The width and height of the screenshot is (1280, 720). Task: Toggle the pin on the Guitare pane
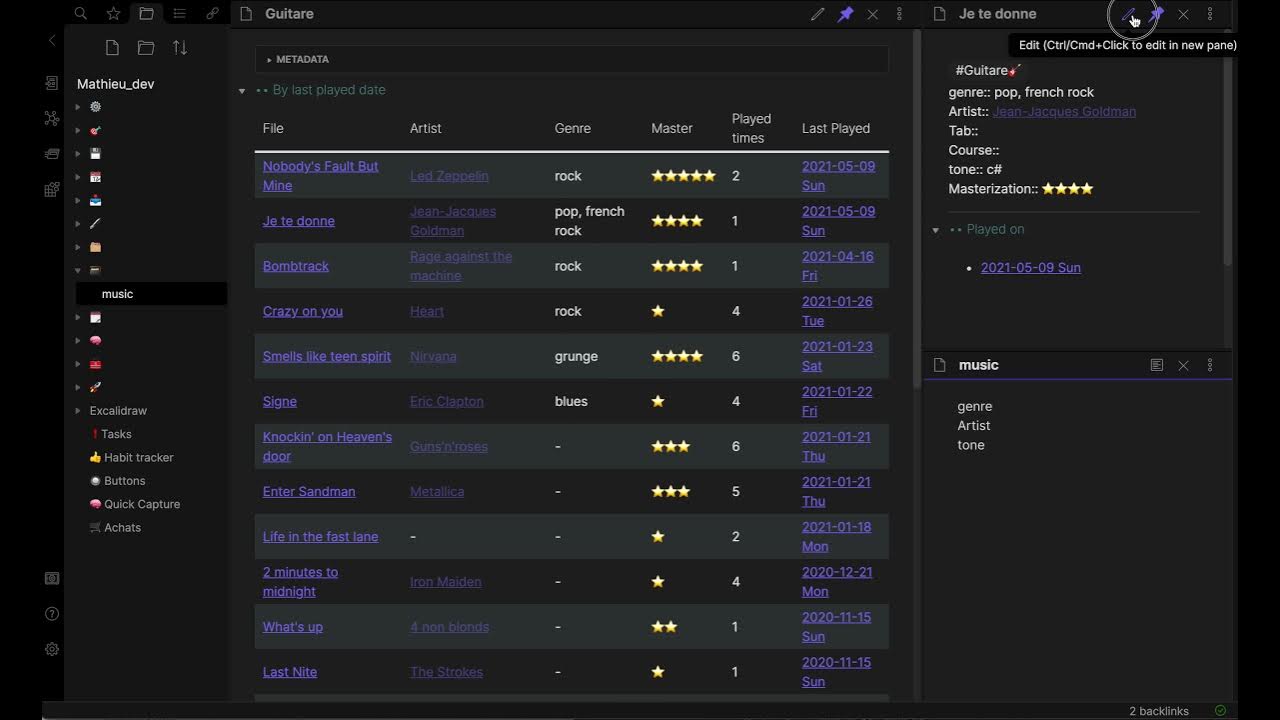845,14
